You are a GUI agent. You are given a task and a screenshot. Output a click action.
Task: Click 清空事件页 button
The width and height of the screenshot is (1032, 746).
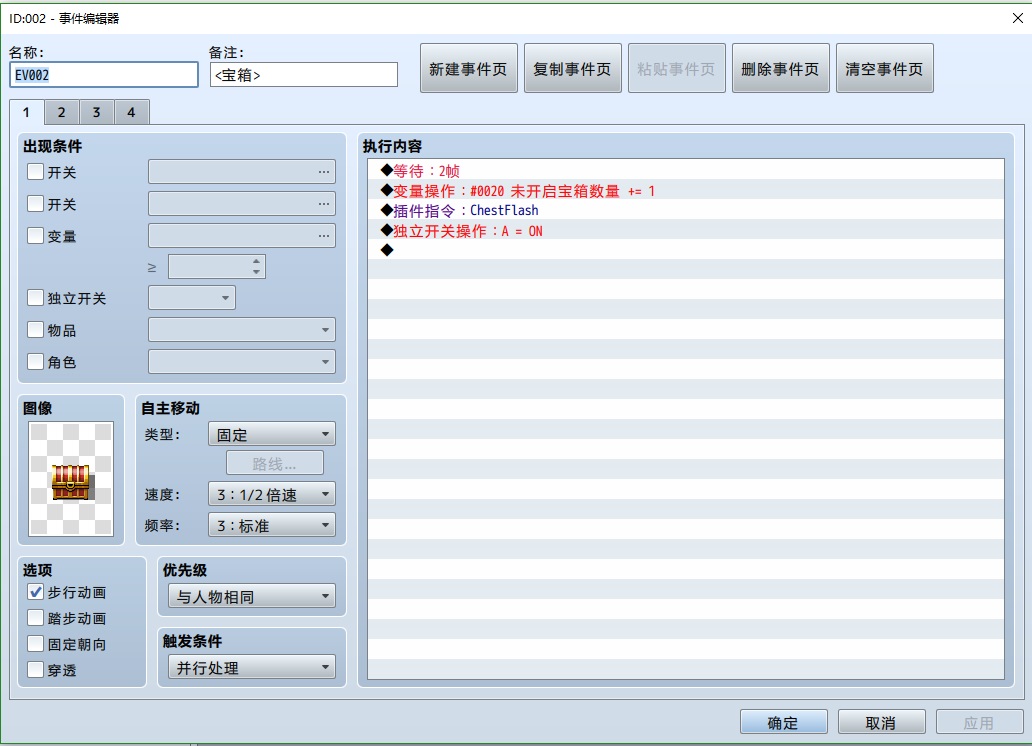click(885, 68)
